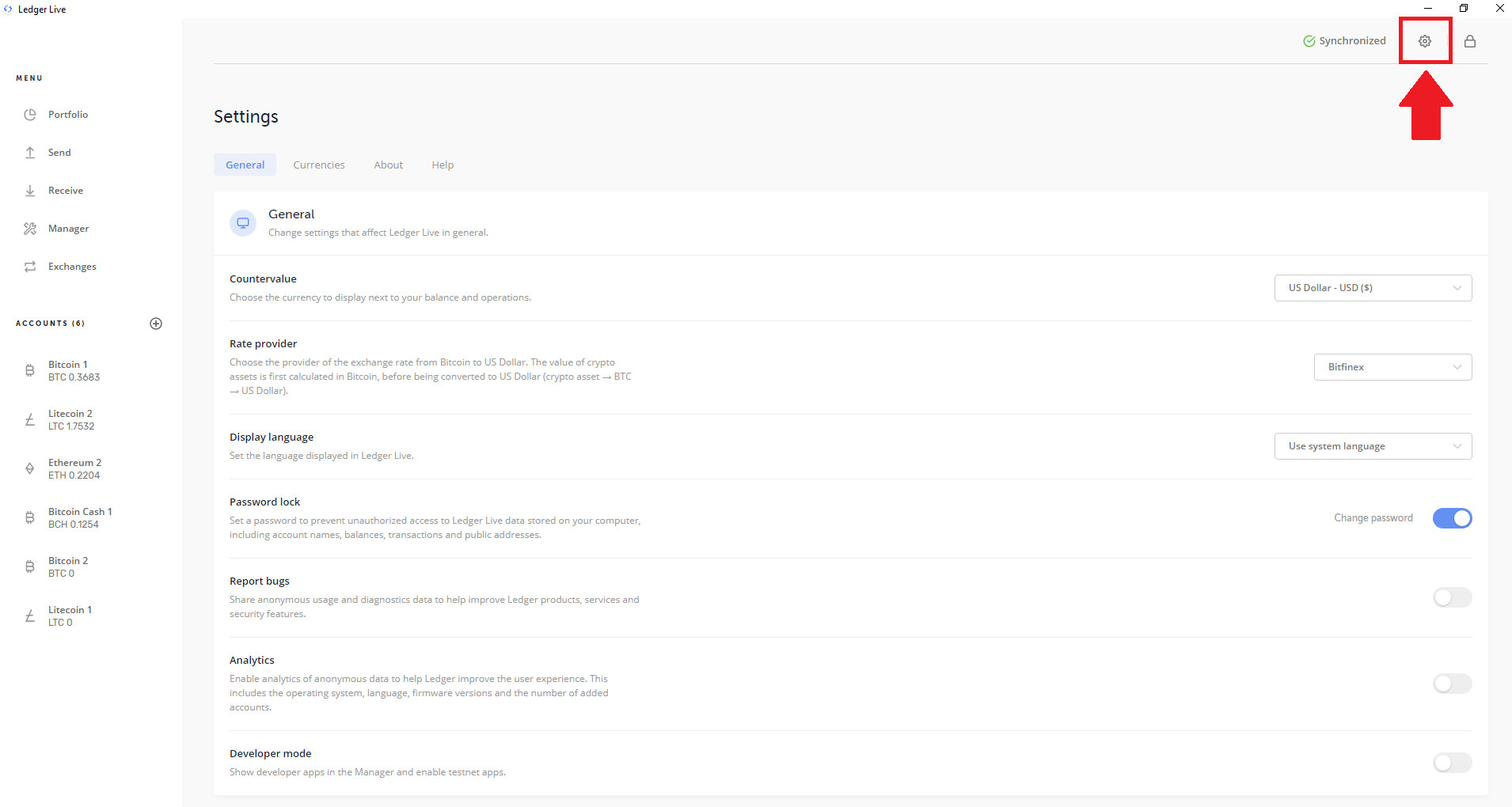Click the Report bugs setting label
The height and width of the screenshot is (807, 1512).
(x=260, y=581)
